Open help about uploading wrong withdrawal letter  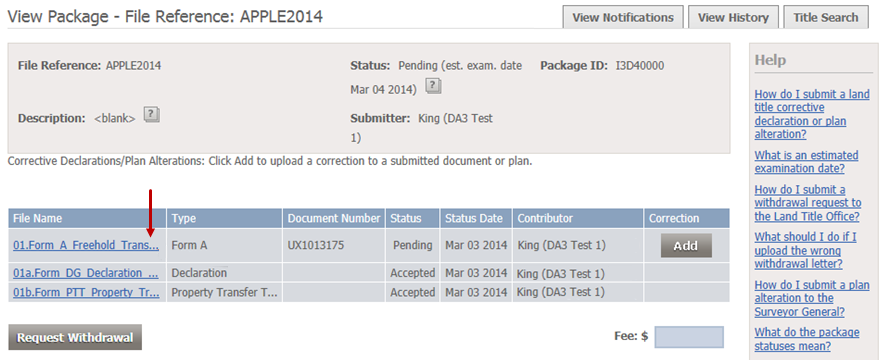(805, 251)
